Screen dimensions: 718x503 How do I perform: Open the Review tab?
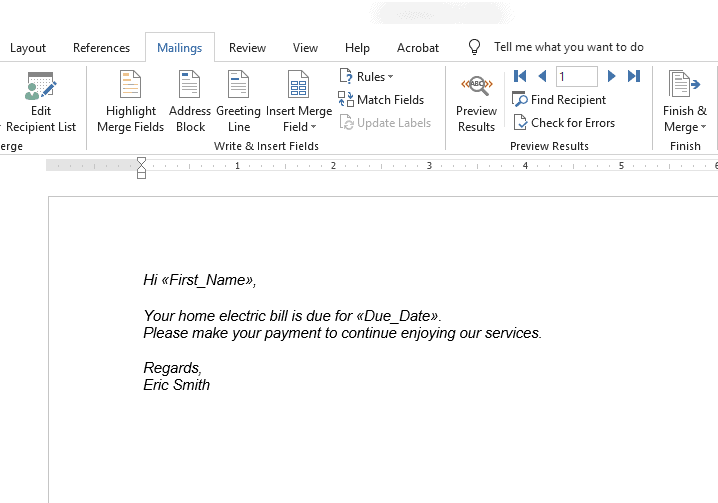pyautogui.click(x=247, y=48)
